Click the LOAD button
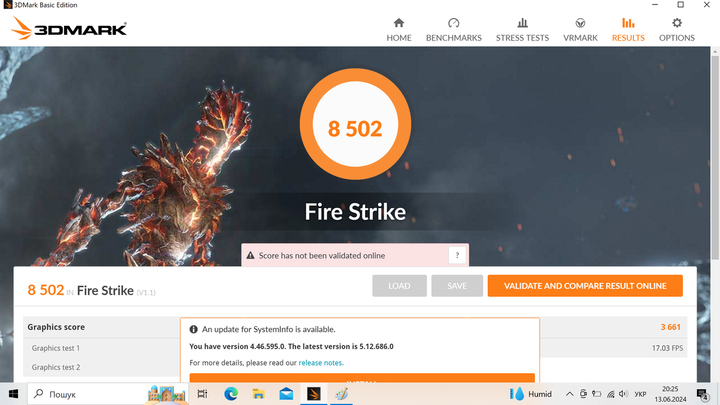720x405 pixels. click(x=399, y=286)
